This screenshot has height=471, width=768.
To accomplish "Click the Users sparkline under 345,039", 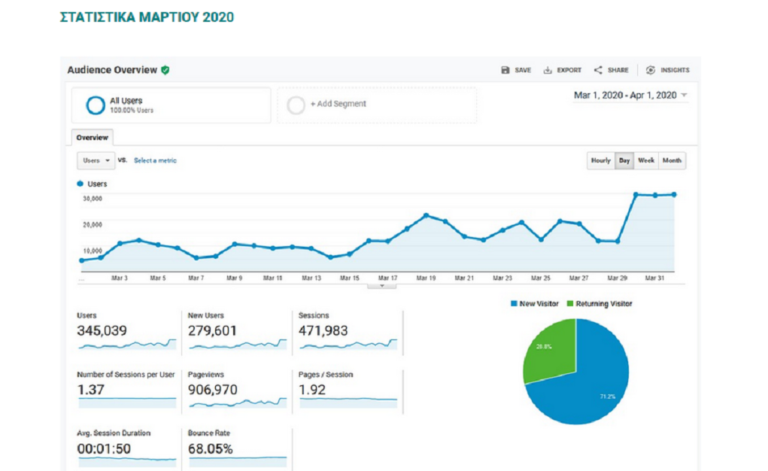I will point(127,344).
